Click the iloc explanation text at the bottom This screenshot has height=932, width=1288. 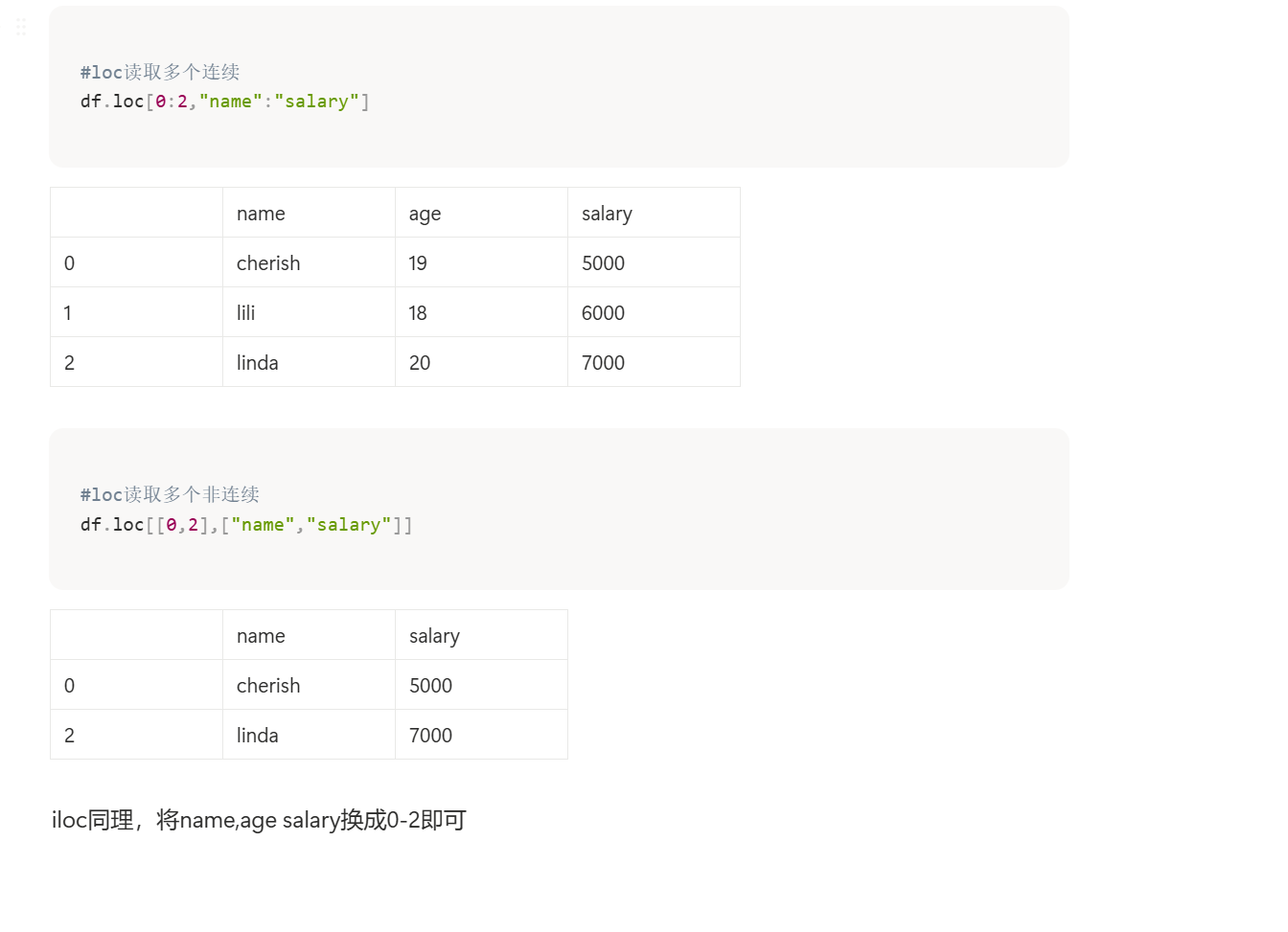(x=257, y=820)
